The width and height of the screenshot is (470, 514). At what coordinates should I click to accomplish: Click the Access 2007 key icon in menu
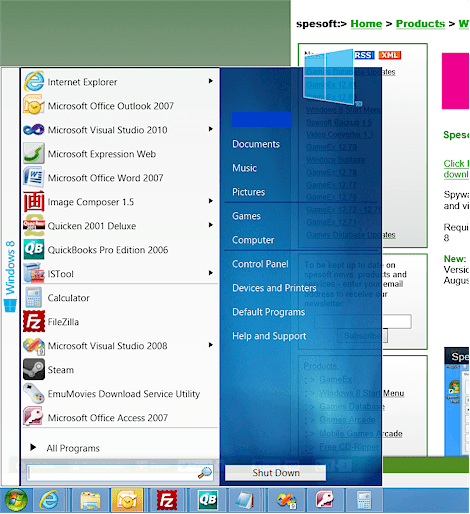34,417
